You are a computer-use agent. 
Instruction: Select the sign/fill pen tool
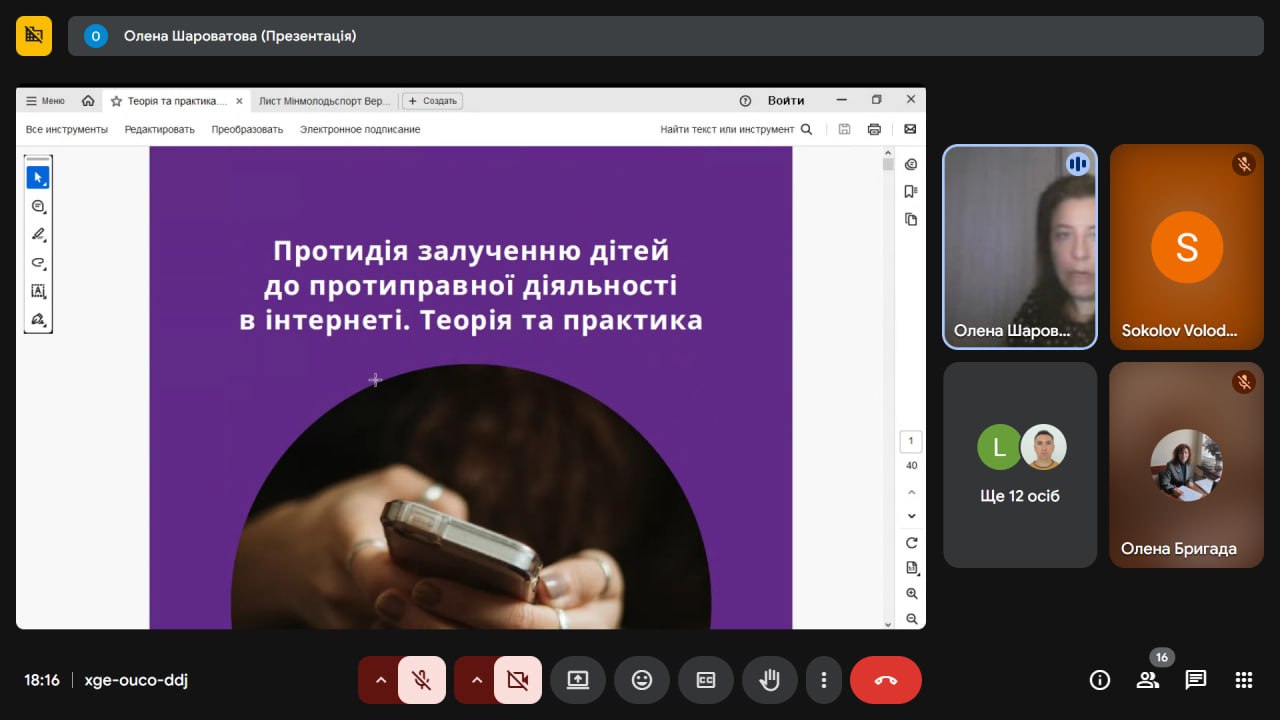point(38,320)
